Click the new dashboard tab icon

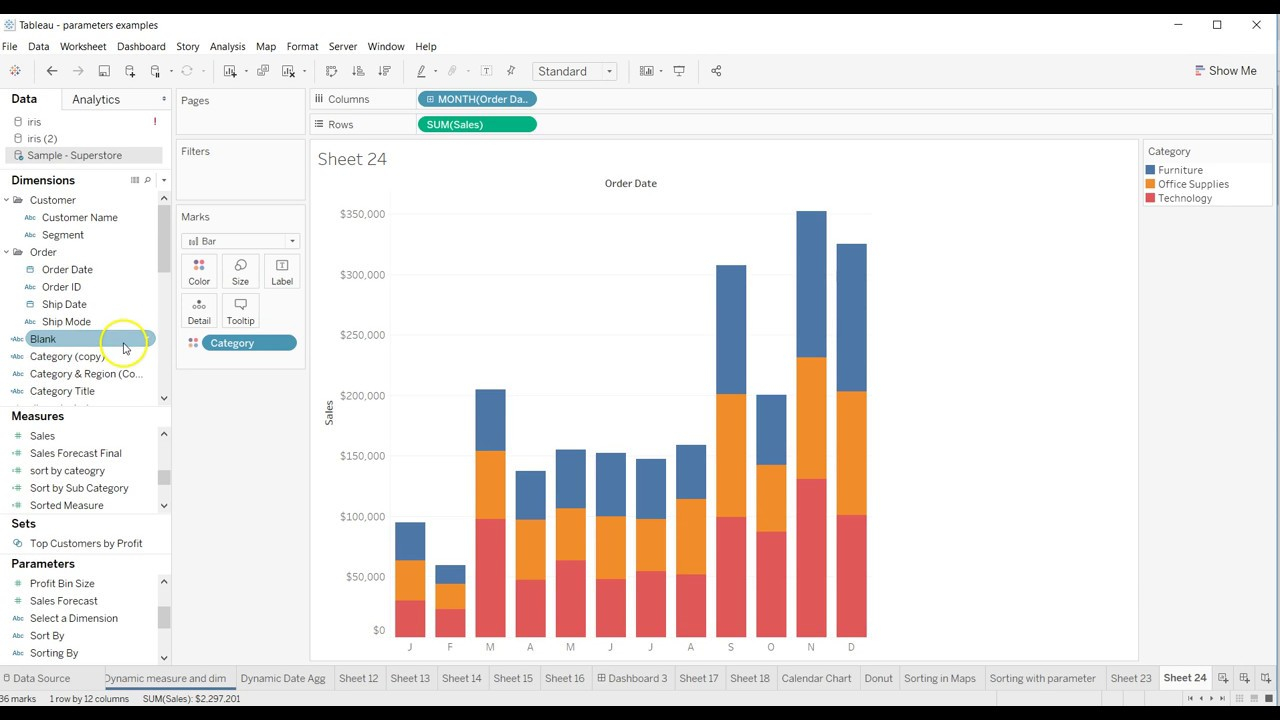1244,678
